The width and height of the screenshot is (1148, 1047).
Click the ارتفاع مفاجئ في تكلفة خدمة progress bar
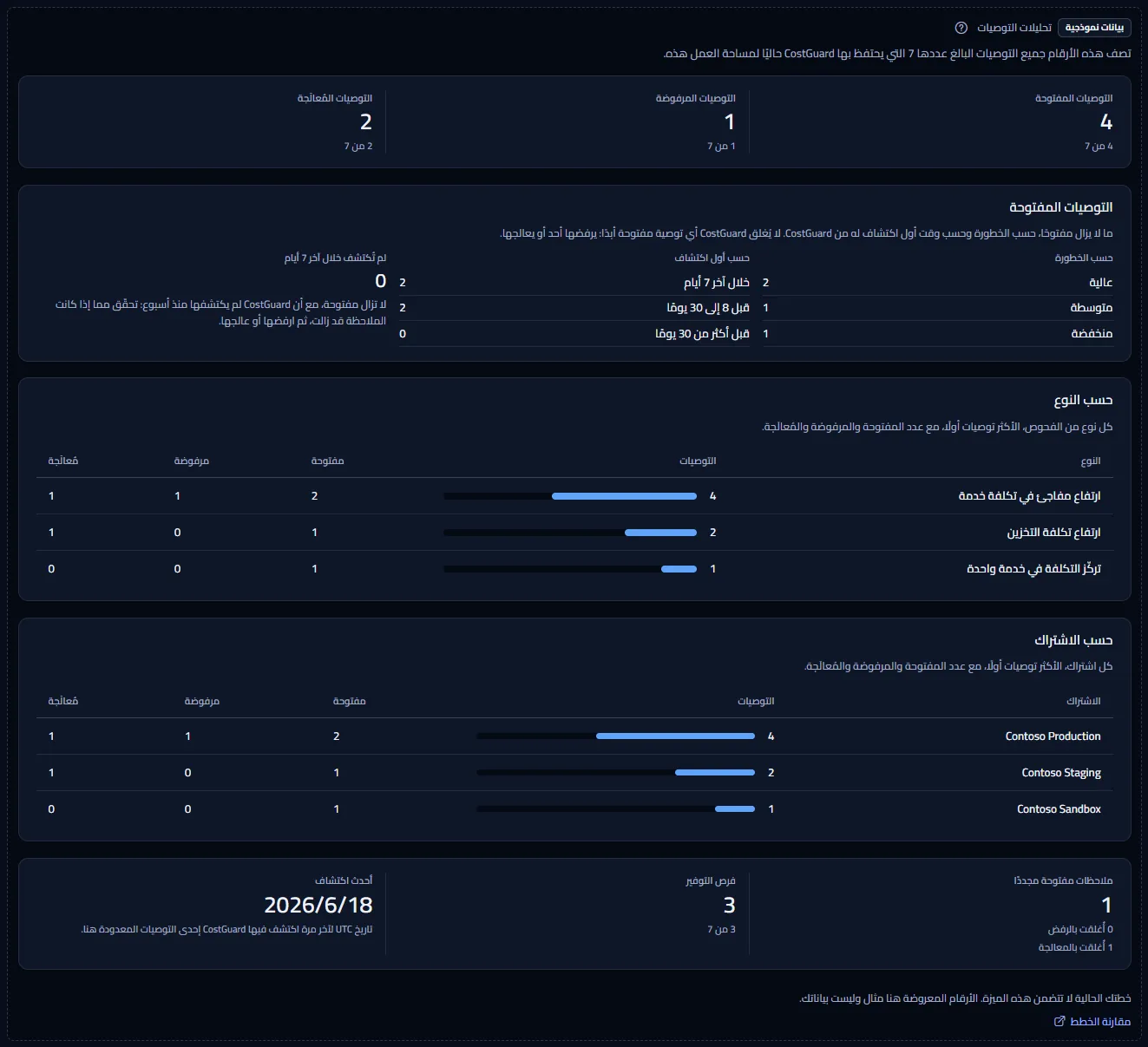pyautogui.click(x=570, y=496)
